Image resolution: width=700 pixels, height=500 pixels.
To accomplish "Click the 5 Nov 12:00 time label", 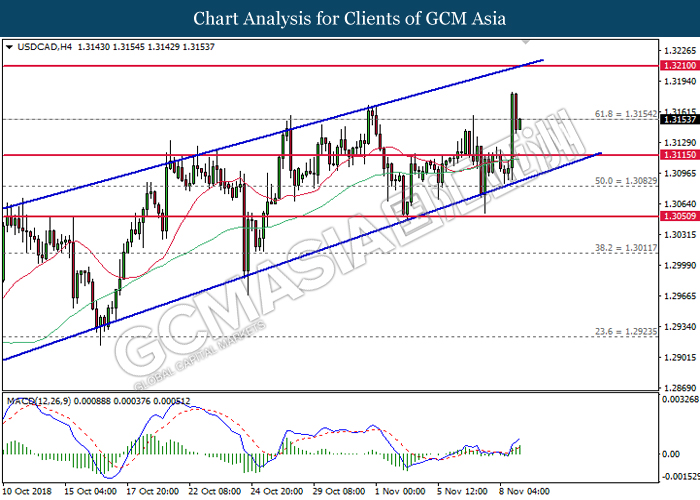I will (462, 492).
